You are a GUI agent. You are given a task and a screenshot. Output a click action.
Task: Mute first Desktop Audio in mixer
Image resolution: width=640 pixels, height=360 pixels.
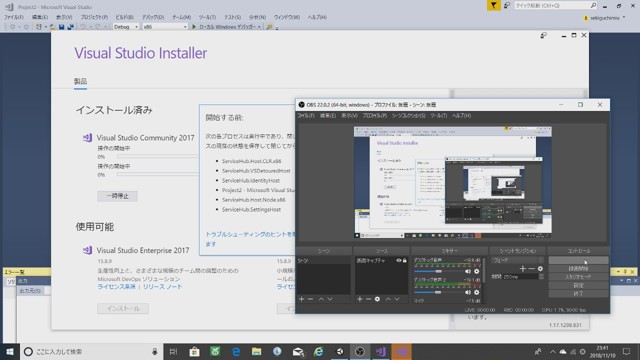(x=468, y=271)
